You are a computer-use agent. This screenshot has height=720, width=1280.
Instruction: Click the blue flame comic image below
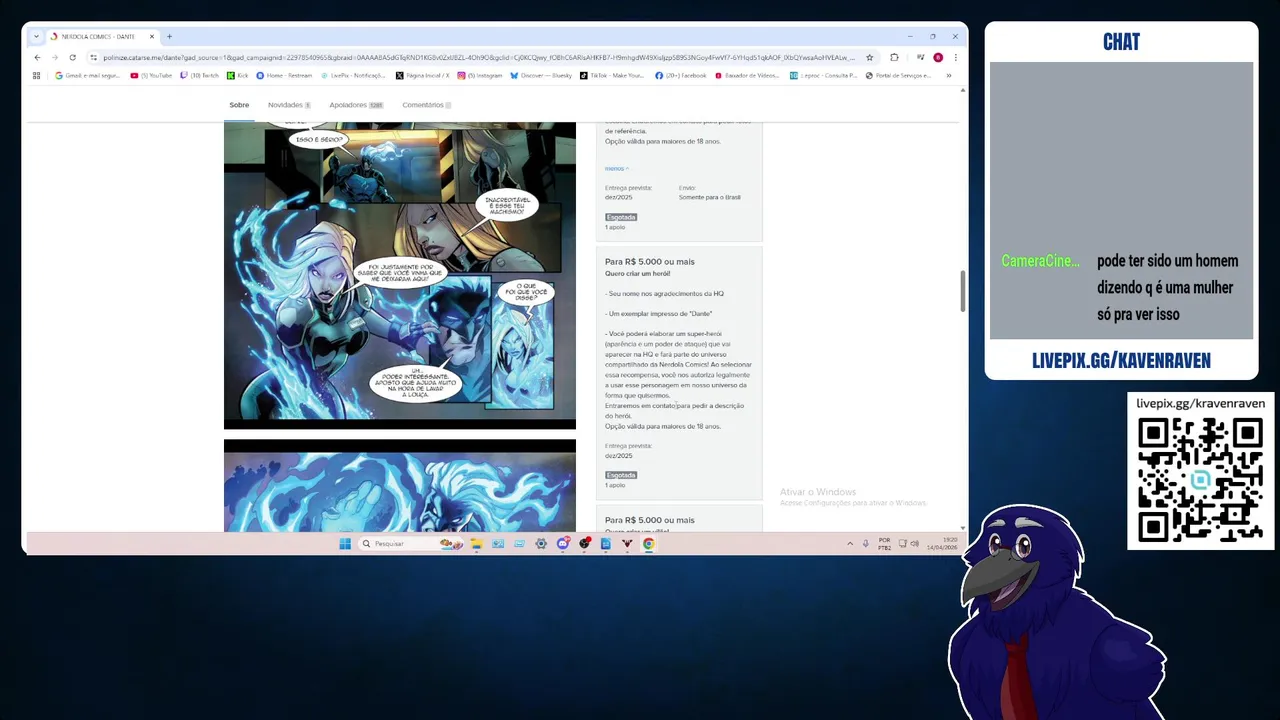(400, 485)
